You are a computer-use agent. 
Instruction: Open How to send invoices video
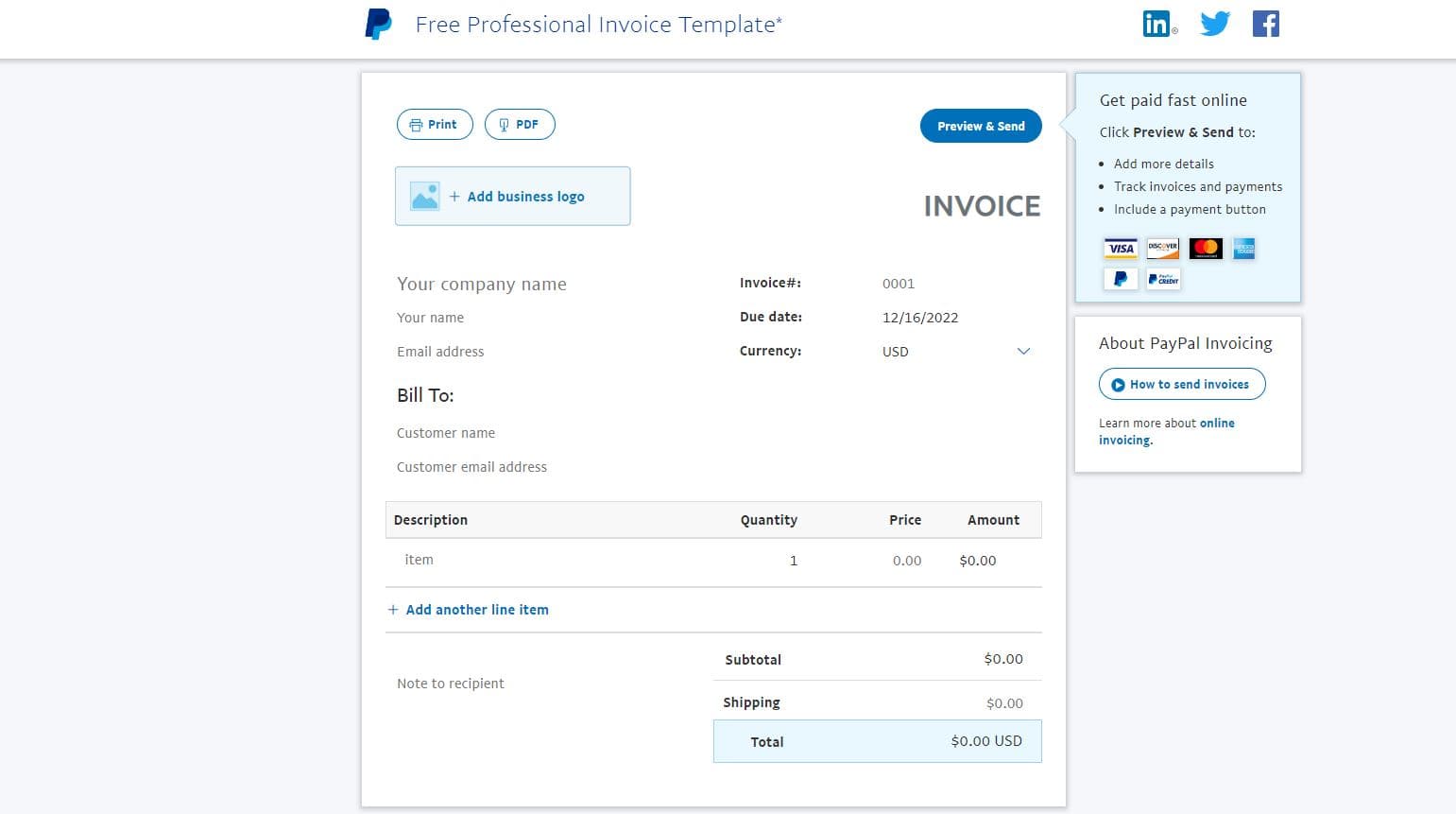(x=1181, y=385)
